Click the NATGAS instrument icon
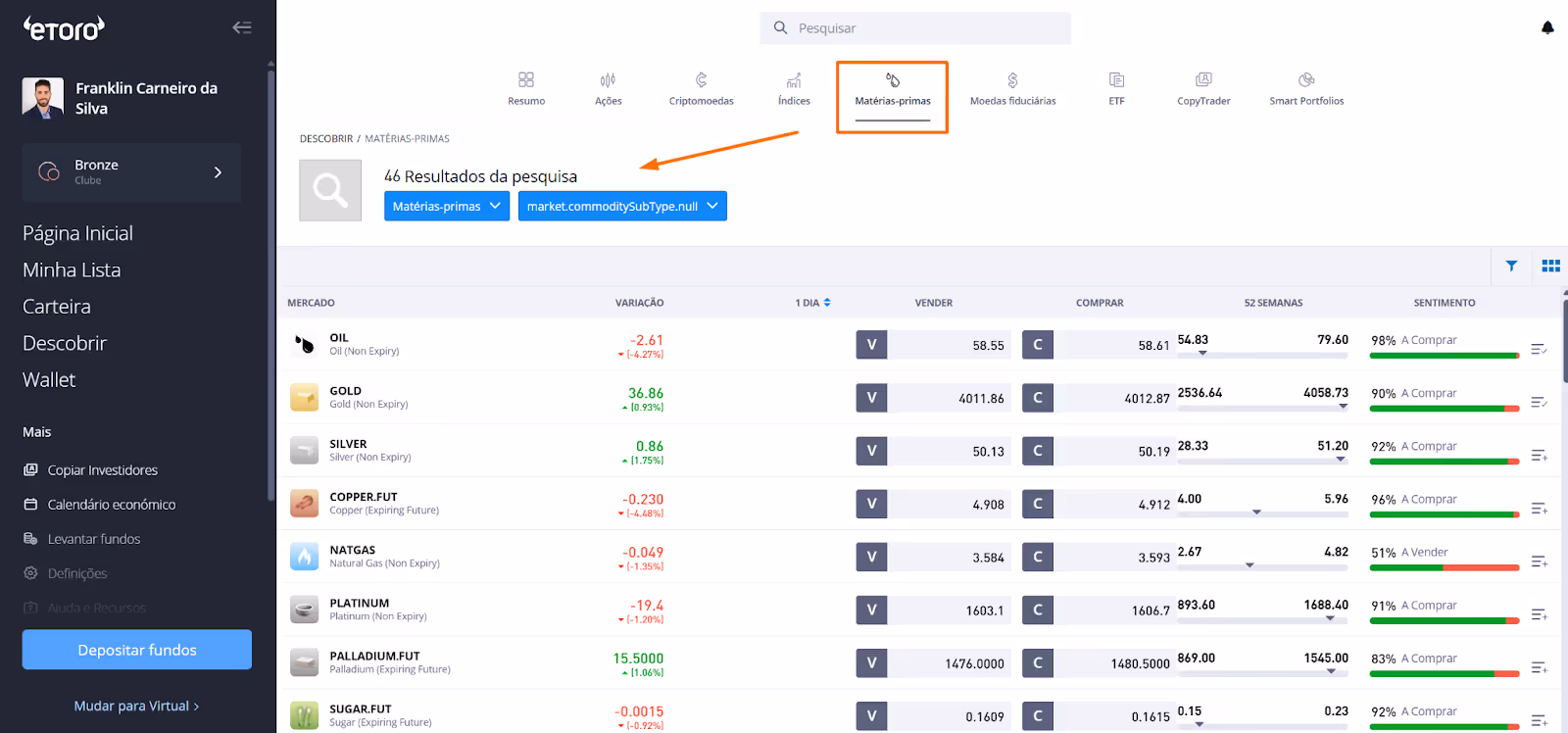Image resolution: width=1568 pixels, height=733 pixels. [305, 557]
